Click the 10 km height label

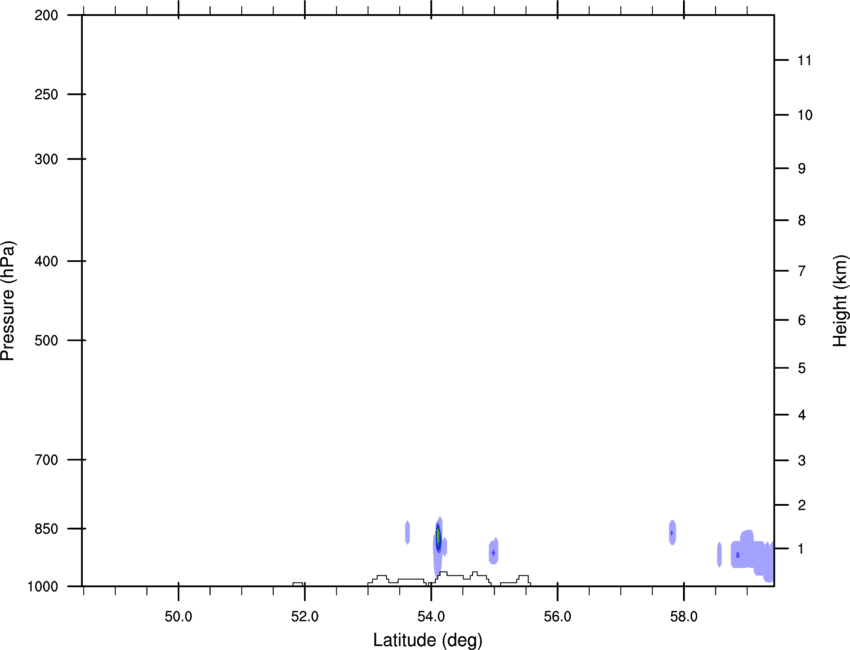[x=804, y=115]
